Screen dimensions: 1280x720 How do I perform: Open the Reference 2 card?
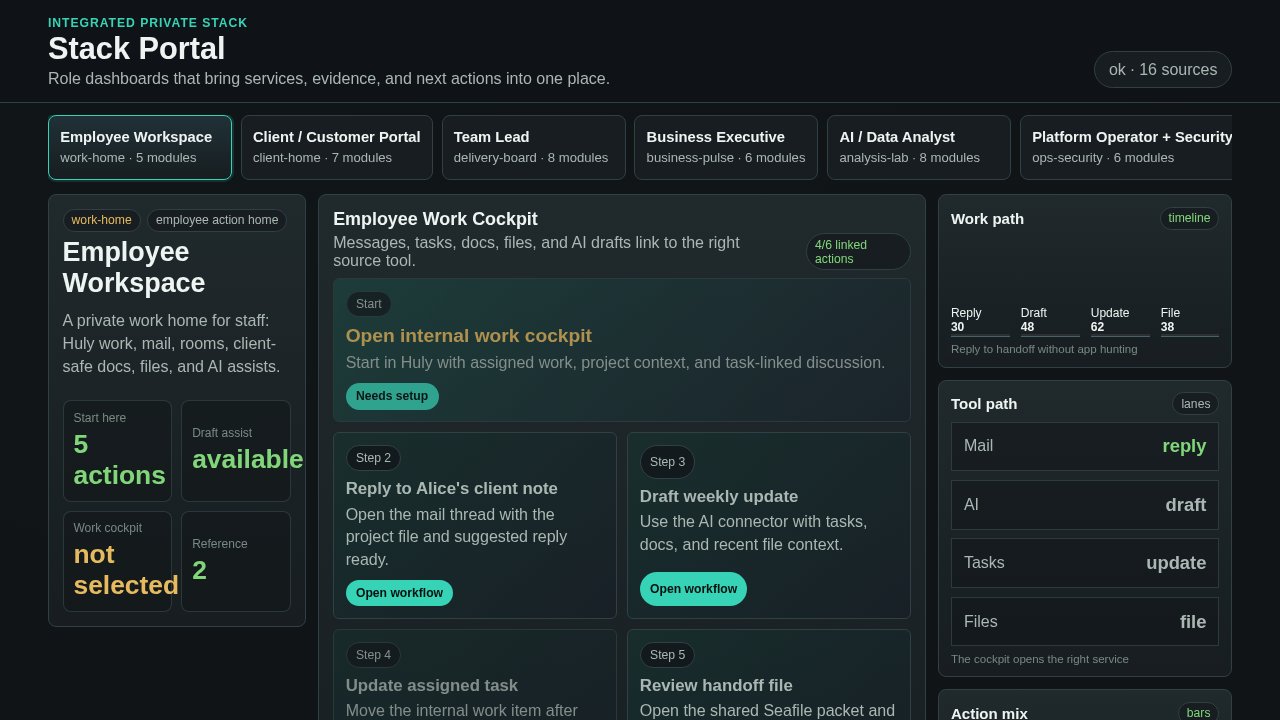(236, 562)
